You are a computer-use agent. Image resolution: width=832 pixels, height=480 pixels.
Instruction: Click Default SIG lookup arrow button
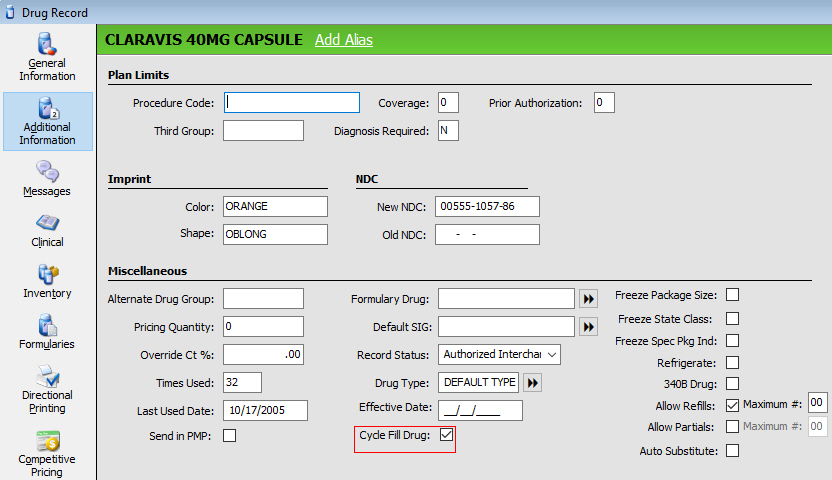(x=588, y=327)
